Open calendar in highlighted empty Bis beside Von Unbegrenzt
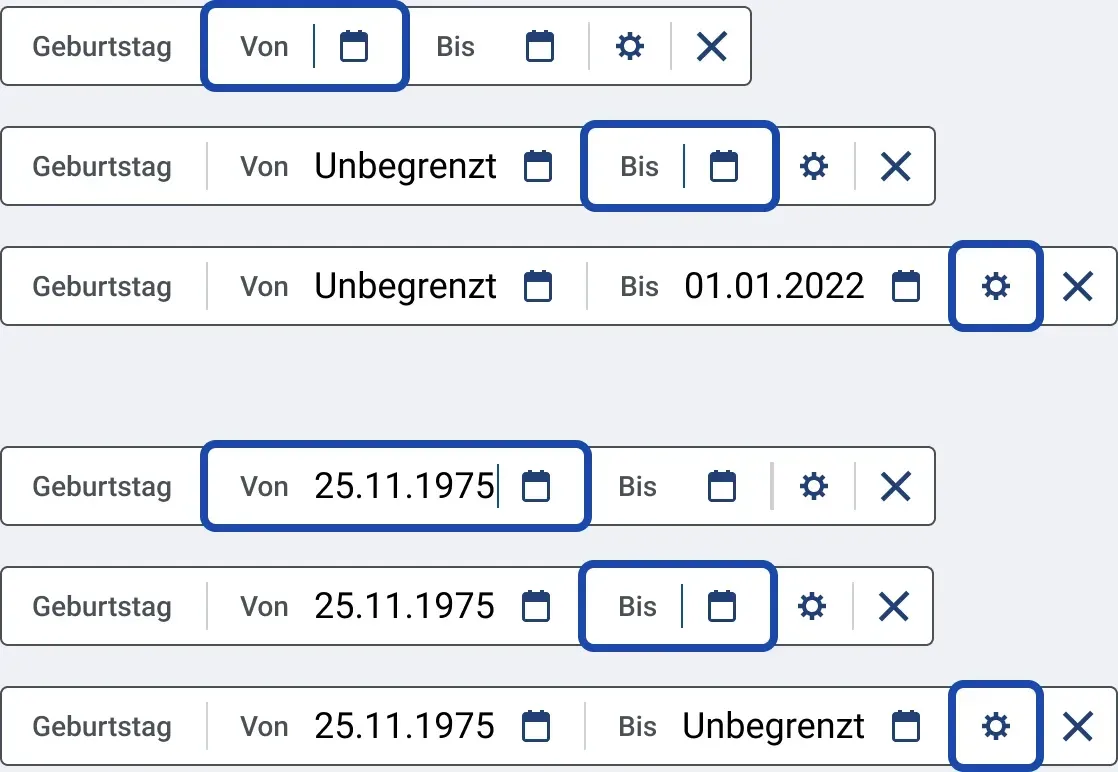Screen dimensions: 1118x772 pos(724,167)
